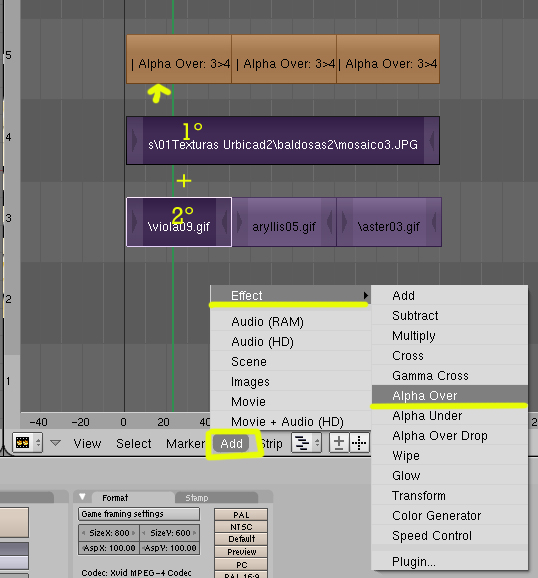Image resolution: width=538 pixels, height=578 pixels.
Task: Choose Audio (RAM) from the Add menu
Action: [x=291, y=322]
